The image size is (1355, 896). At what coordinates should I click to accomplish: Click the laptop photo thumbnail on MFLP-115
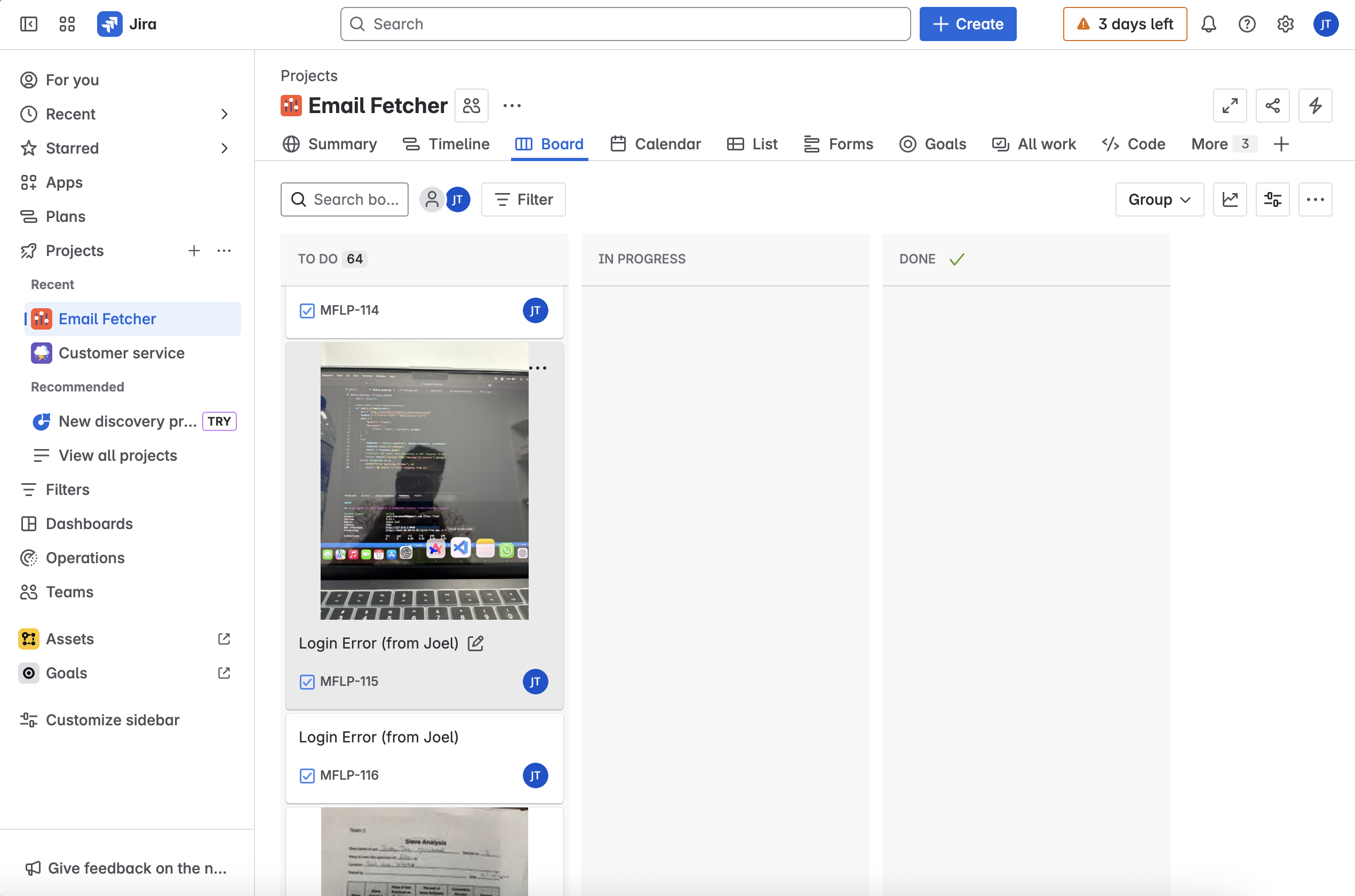pyautogui.click(x=424, y=481)
